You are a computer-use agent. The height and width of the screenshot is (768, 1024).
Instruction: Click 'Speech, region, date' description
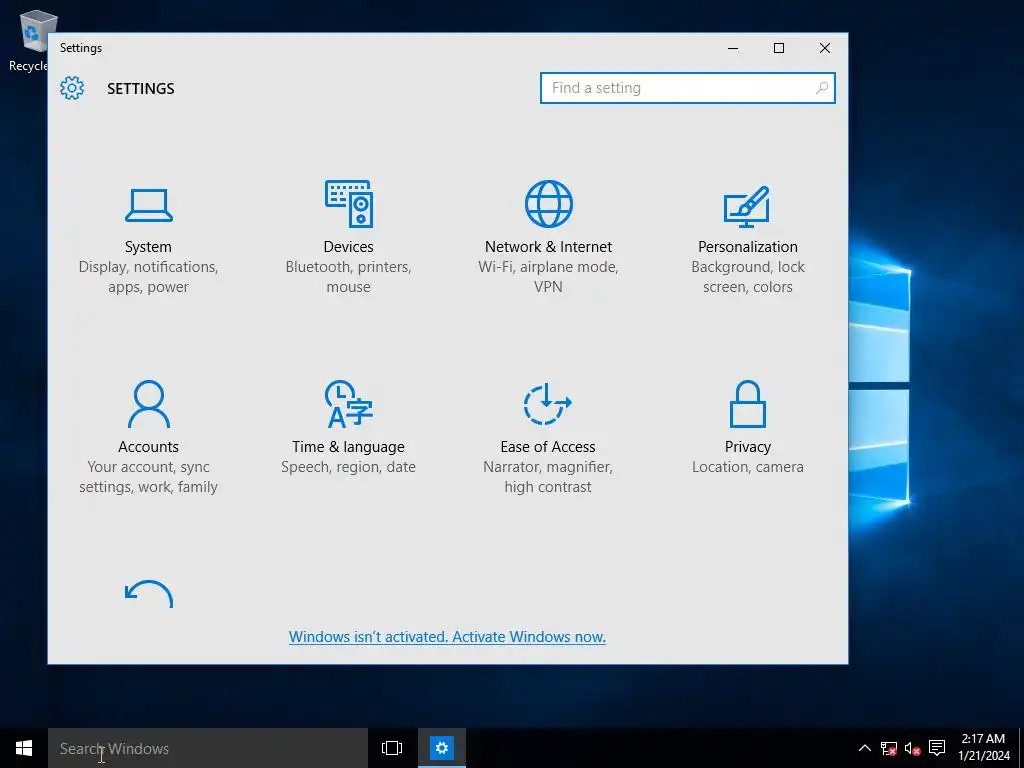(349, 467)
